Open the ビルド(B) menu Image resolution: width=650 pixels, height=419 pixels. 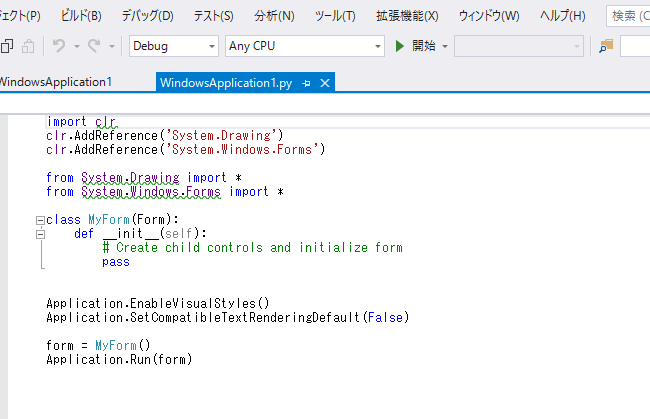(81, 16)
